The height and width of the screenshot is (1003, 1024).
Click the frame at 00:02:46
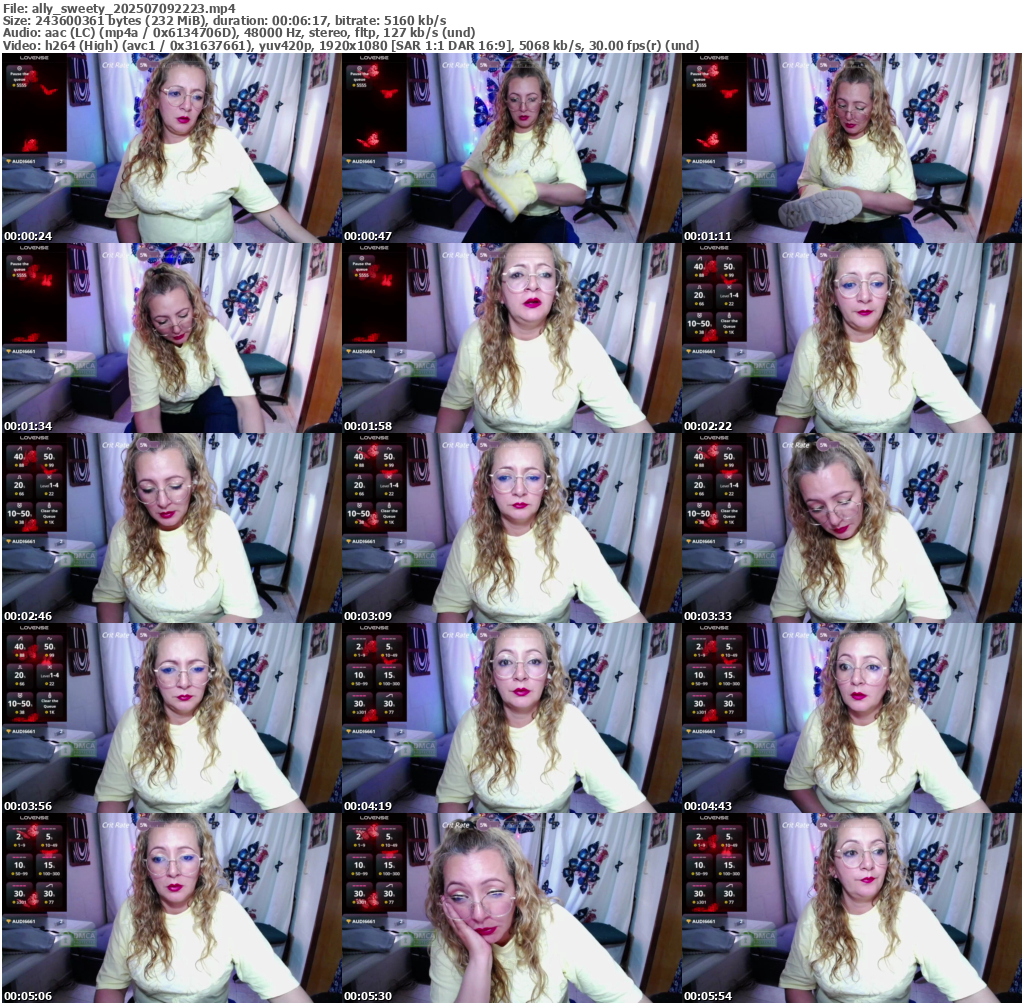(x=171, y=528)
